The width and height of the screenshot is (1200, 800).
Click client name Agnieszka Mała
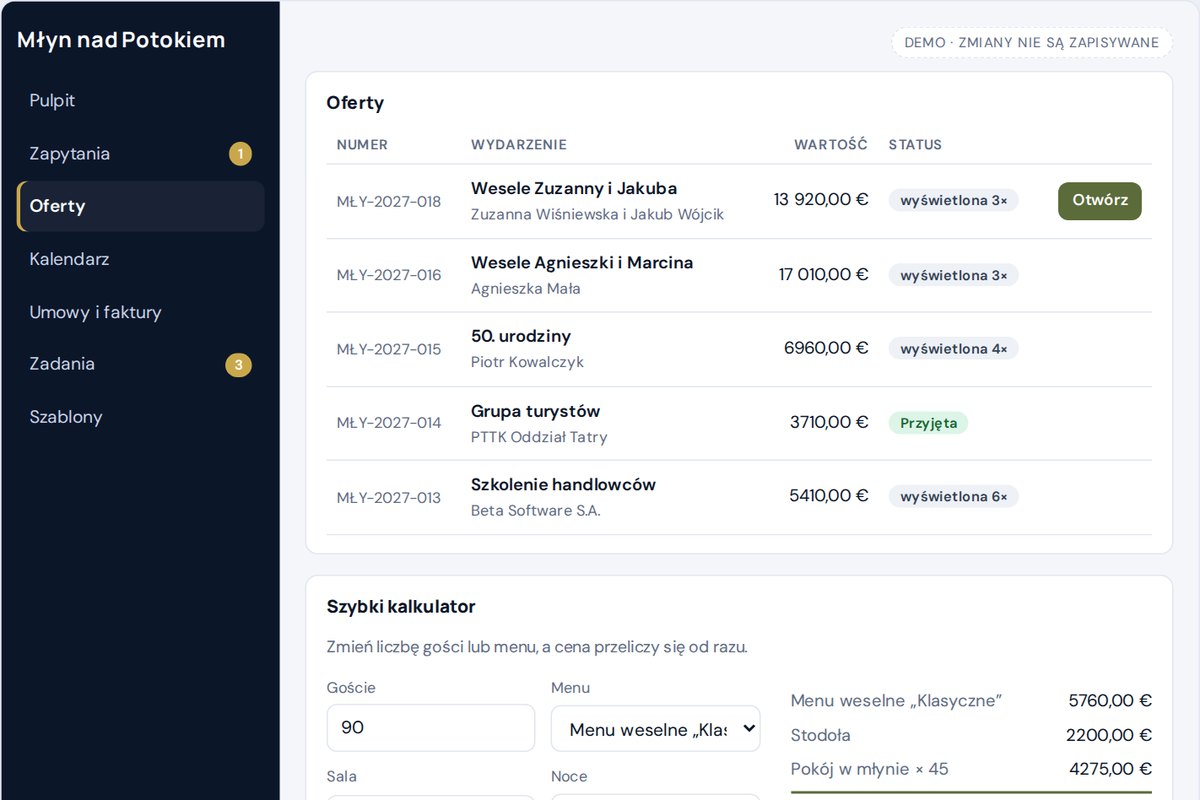[x=526, y=288]
